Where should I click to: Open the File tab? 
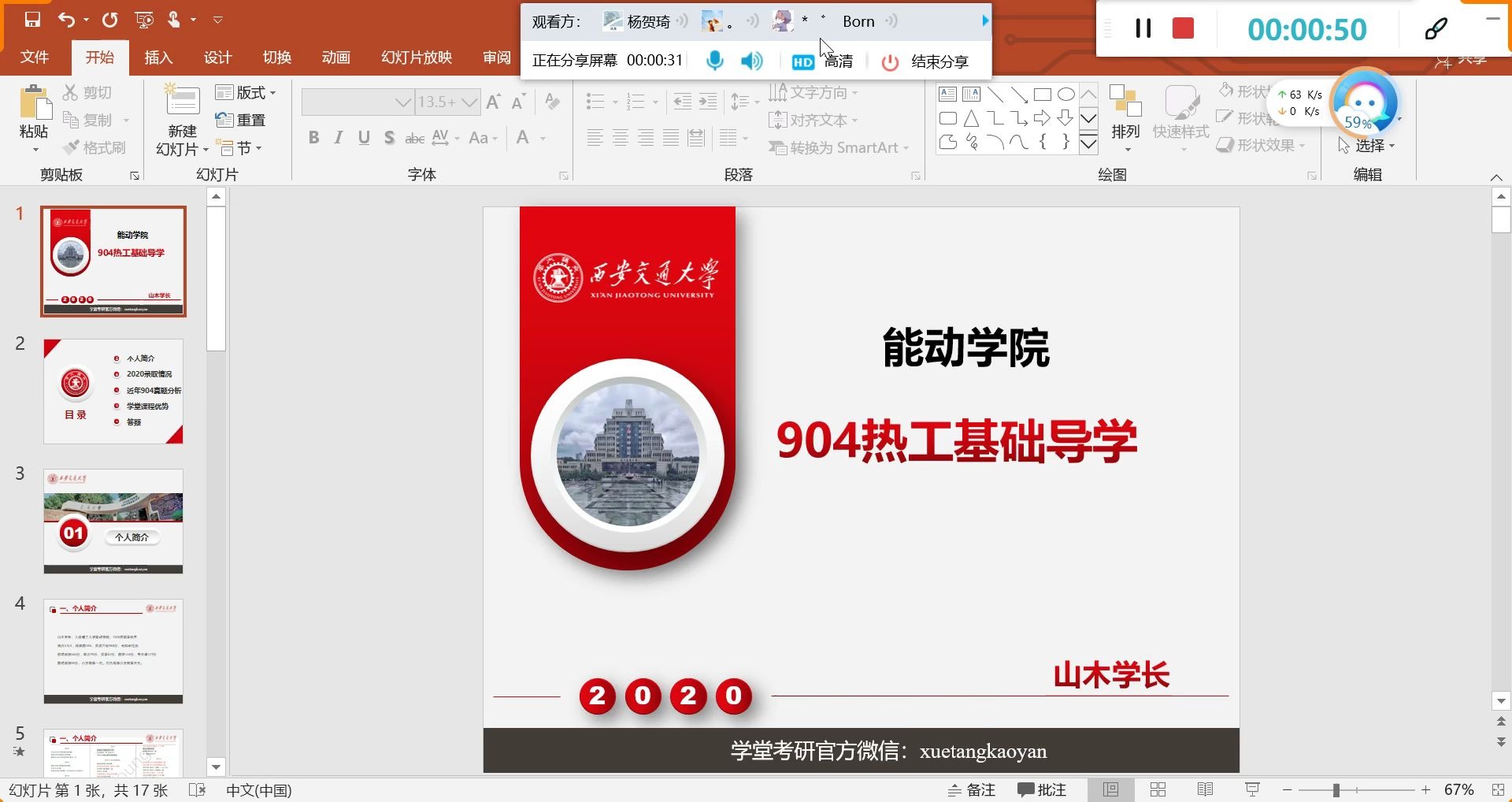tap(35, 58)
